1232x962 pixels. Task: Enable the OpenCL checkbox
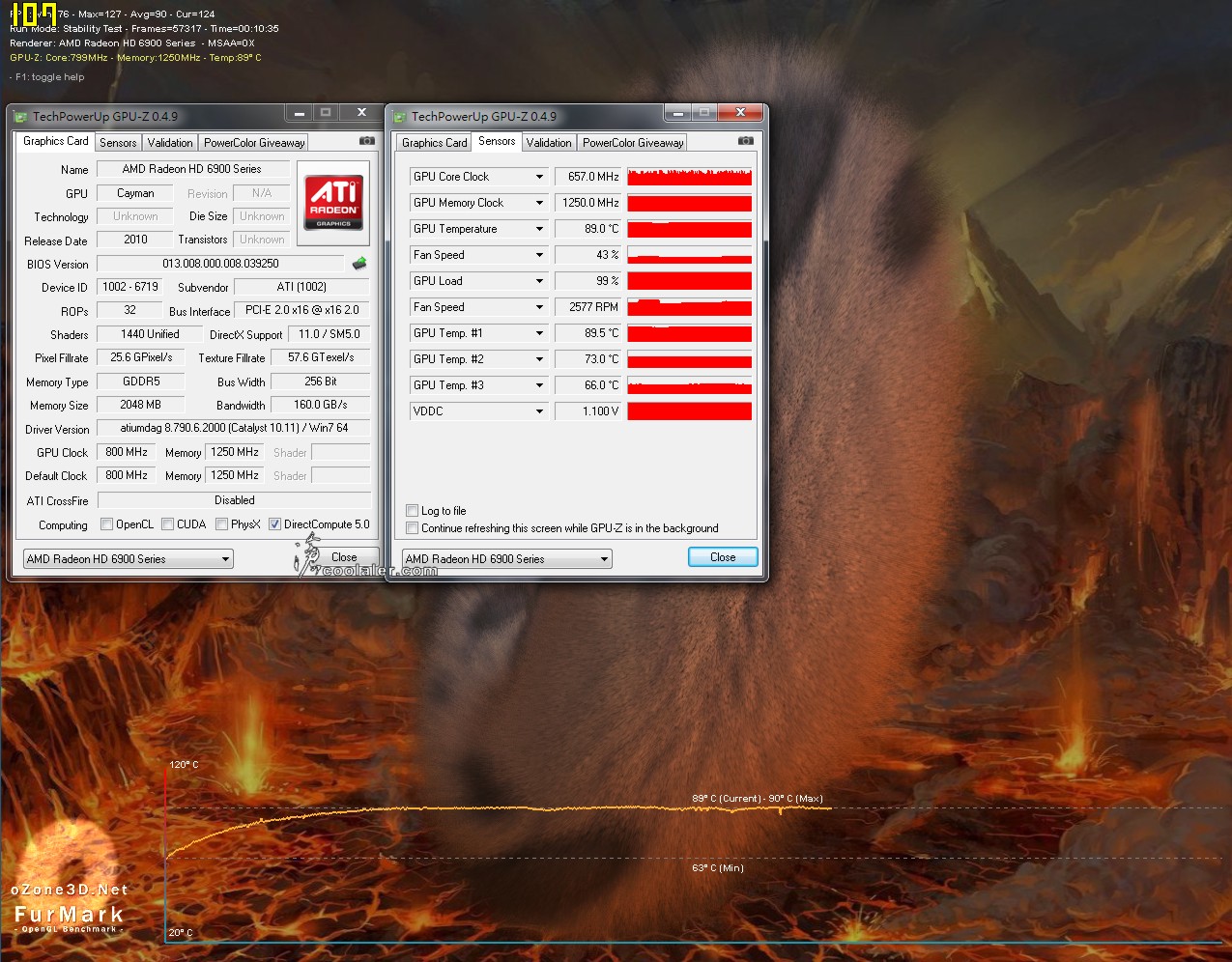107,524
